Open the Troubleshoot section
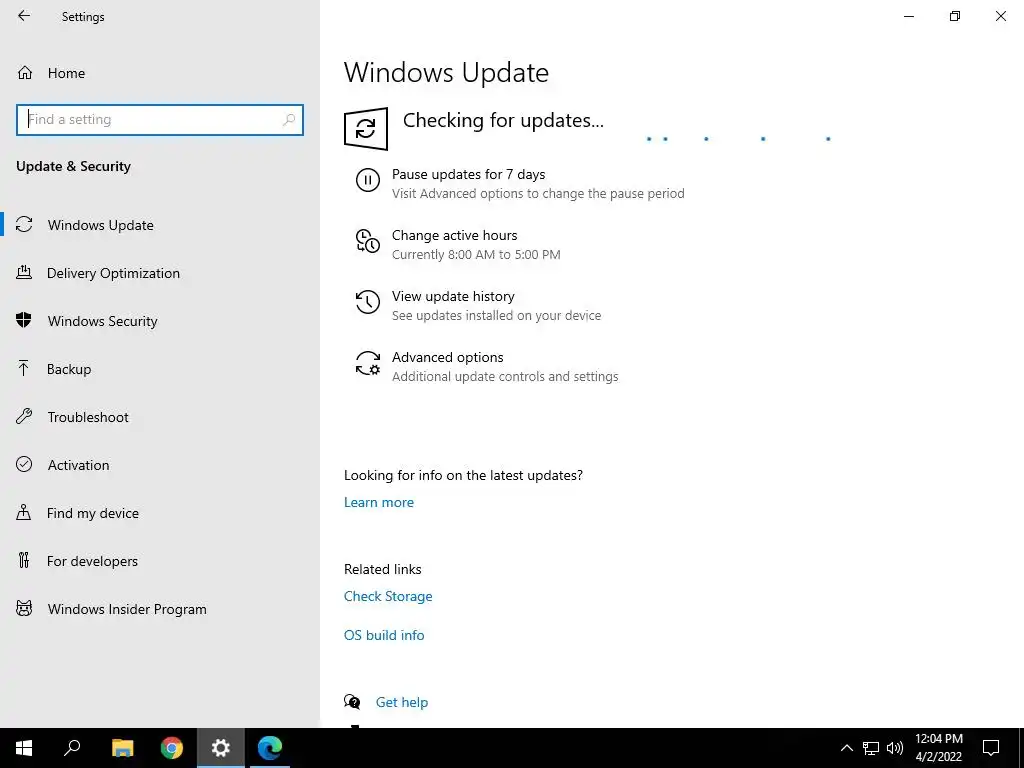This screenshot has height=768, width=1024. click(160, 417)
